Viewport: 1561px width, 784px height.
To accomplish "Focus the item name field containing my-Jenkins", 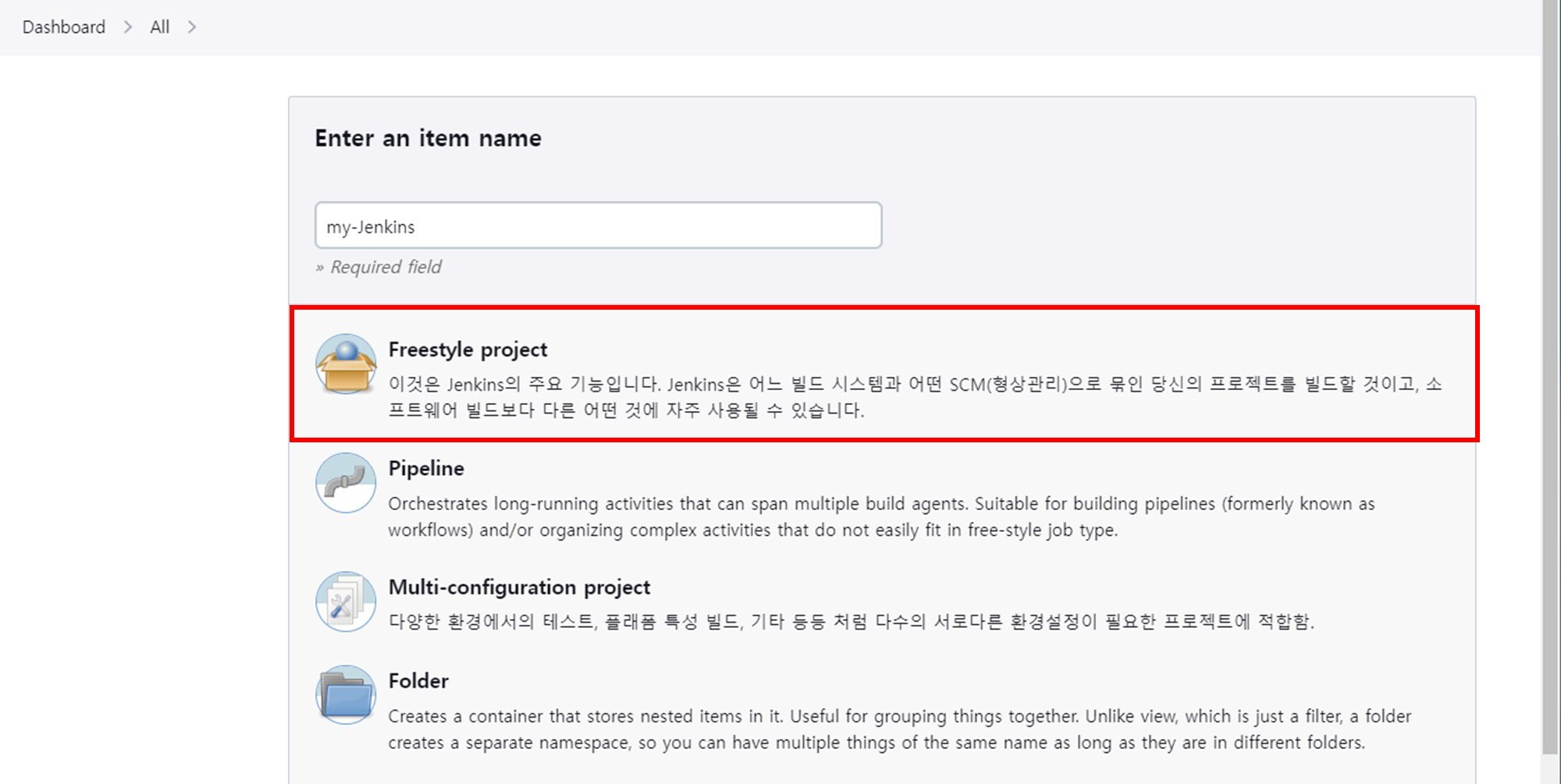I will pos(599,225).
